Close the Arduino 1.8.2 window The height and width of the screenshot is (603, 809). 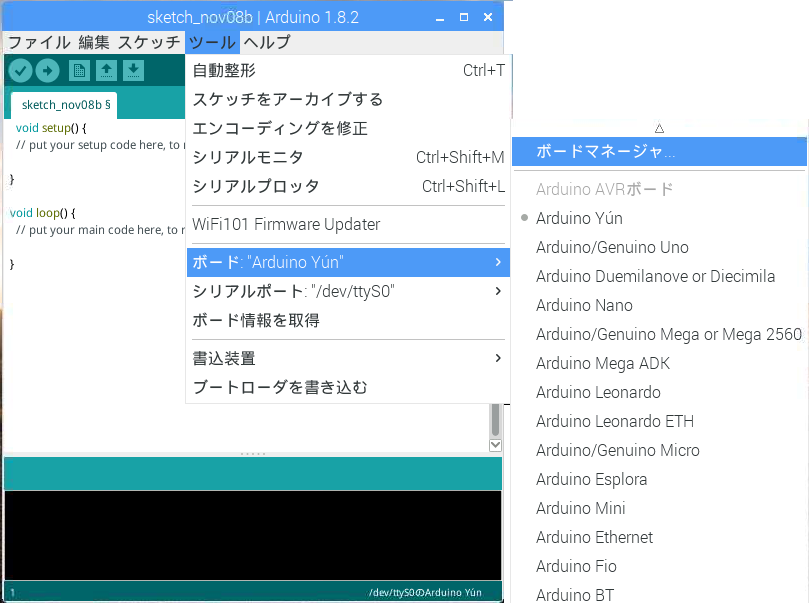click(x=488, y=18)
